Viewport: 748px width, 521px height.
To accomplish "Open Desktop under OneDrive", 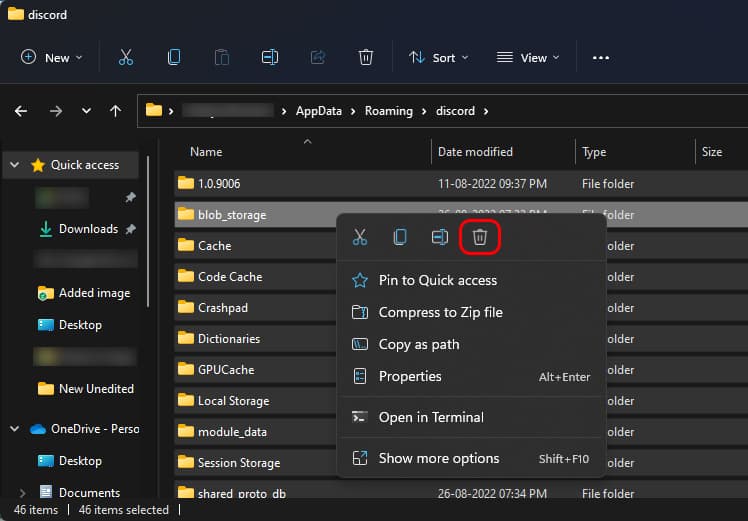I will point(80,461).
